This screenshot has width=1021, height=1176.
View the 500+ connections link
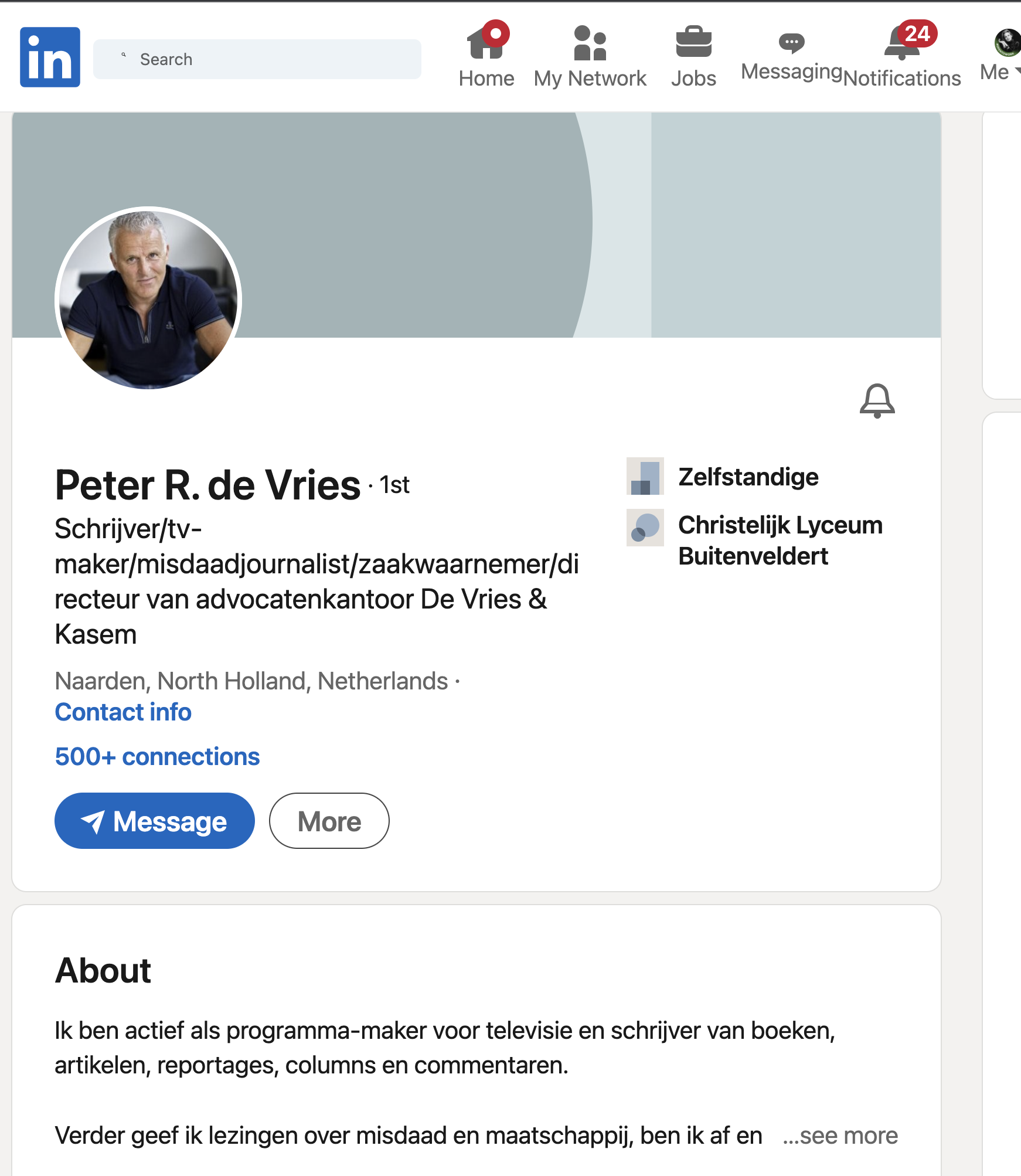click(x=157, y=757)
